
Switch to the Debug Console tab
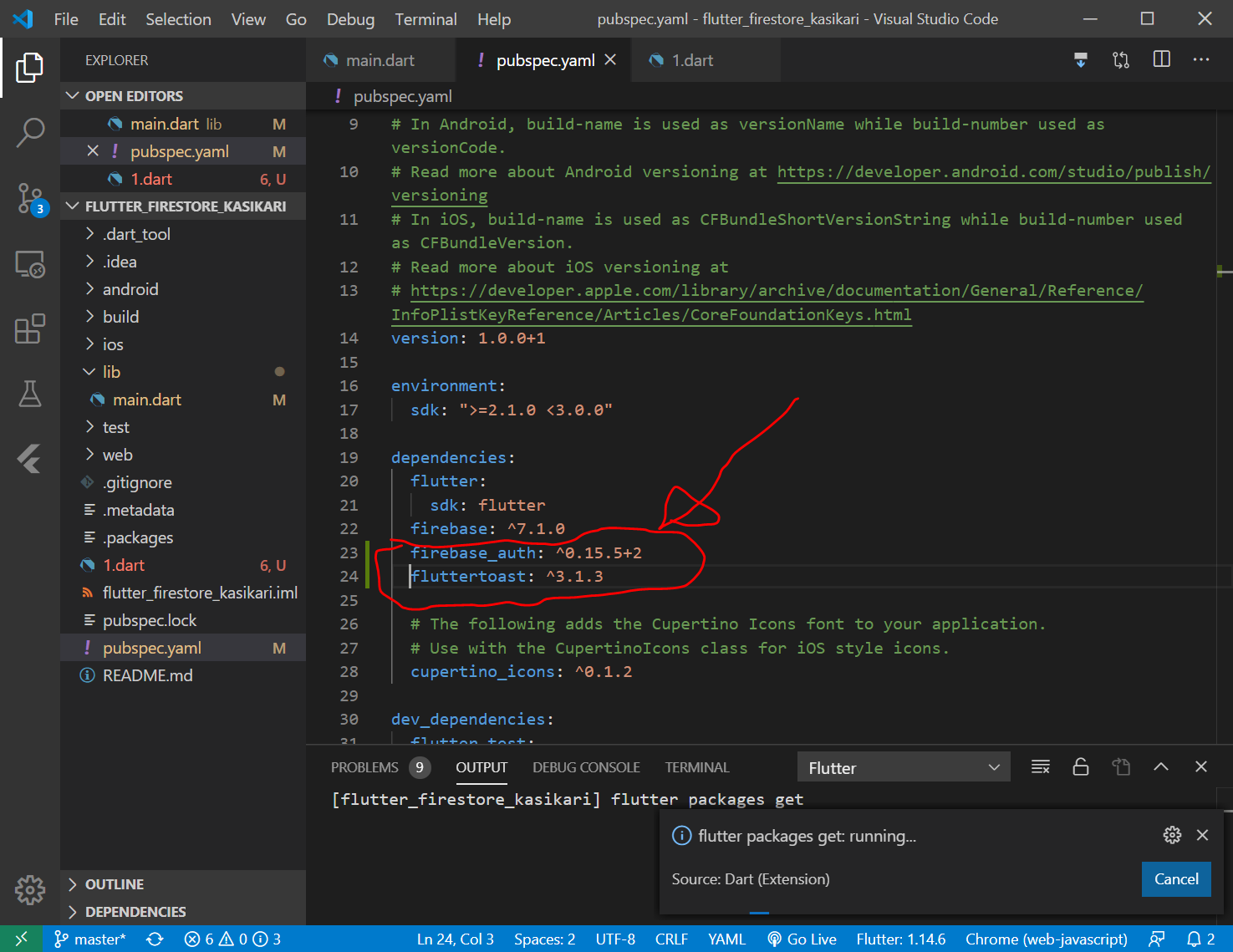pos(586,767)
